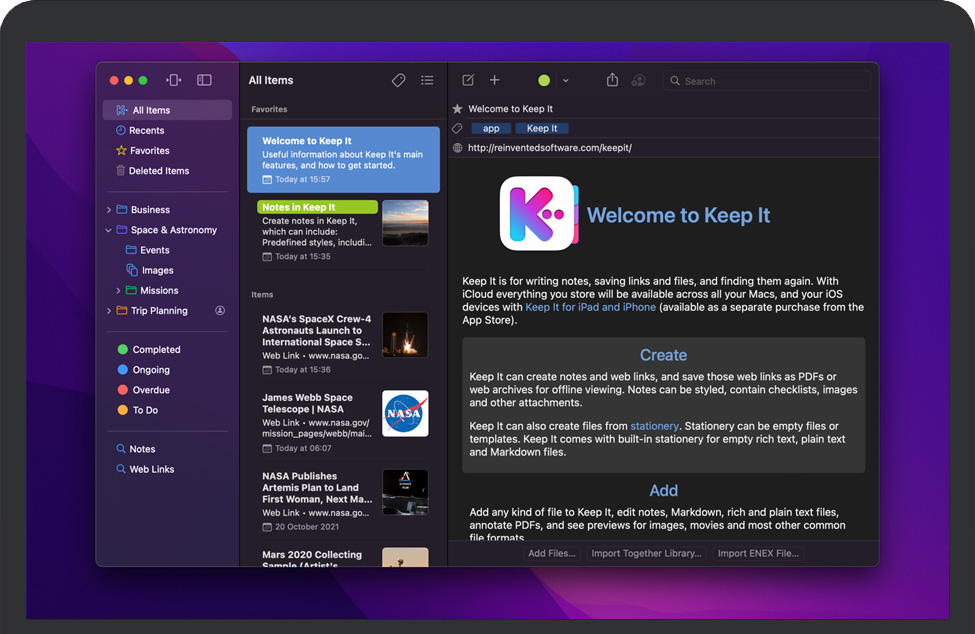The image size is (975, 634).
Task: Select the Overdue label in sidebar
Action: [x=151, y=390]
